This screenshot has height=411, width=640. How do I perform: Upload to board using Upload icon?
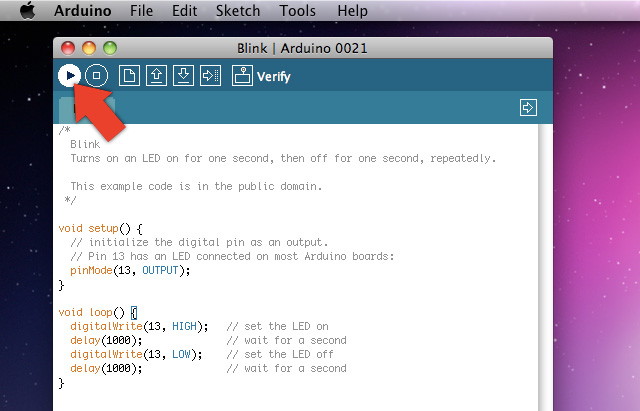[x=210, y=75]
